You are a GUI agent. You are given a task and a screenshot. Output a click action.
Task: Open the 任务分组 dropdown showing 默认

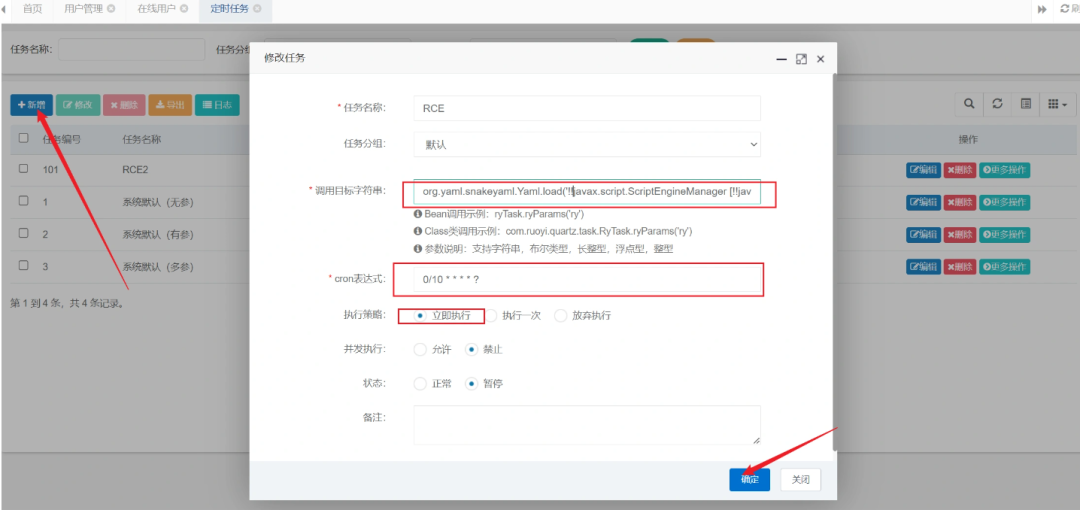tap(587, 144)
